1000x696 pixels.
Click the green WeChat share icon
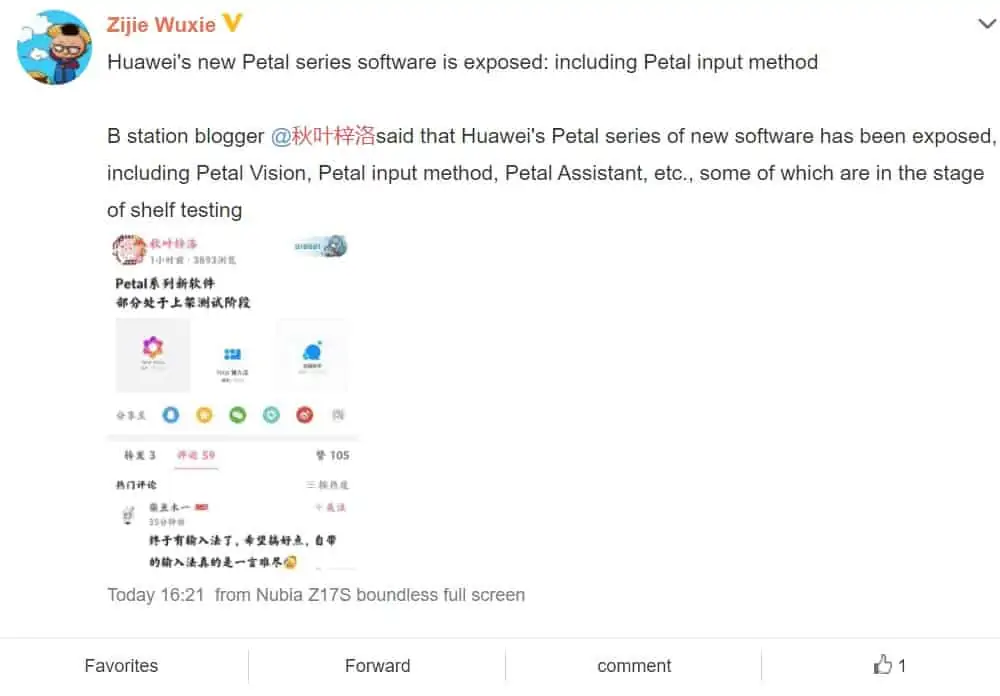click(238, 415)
